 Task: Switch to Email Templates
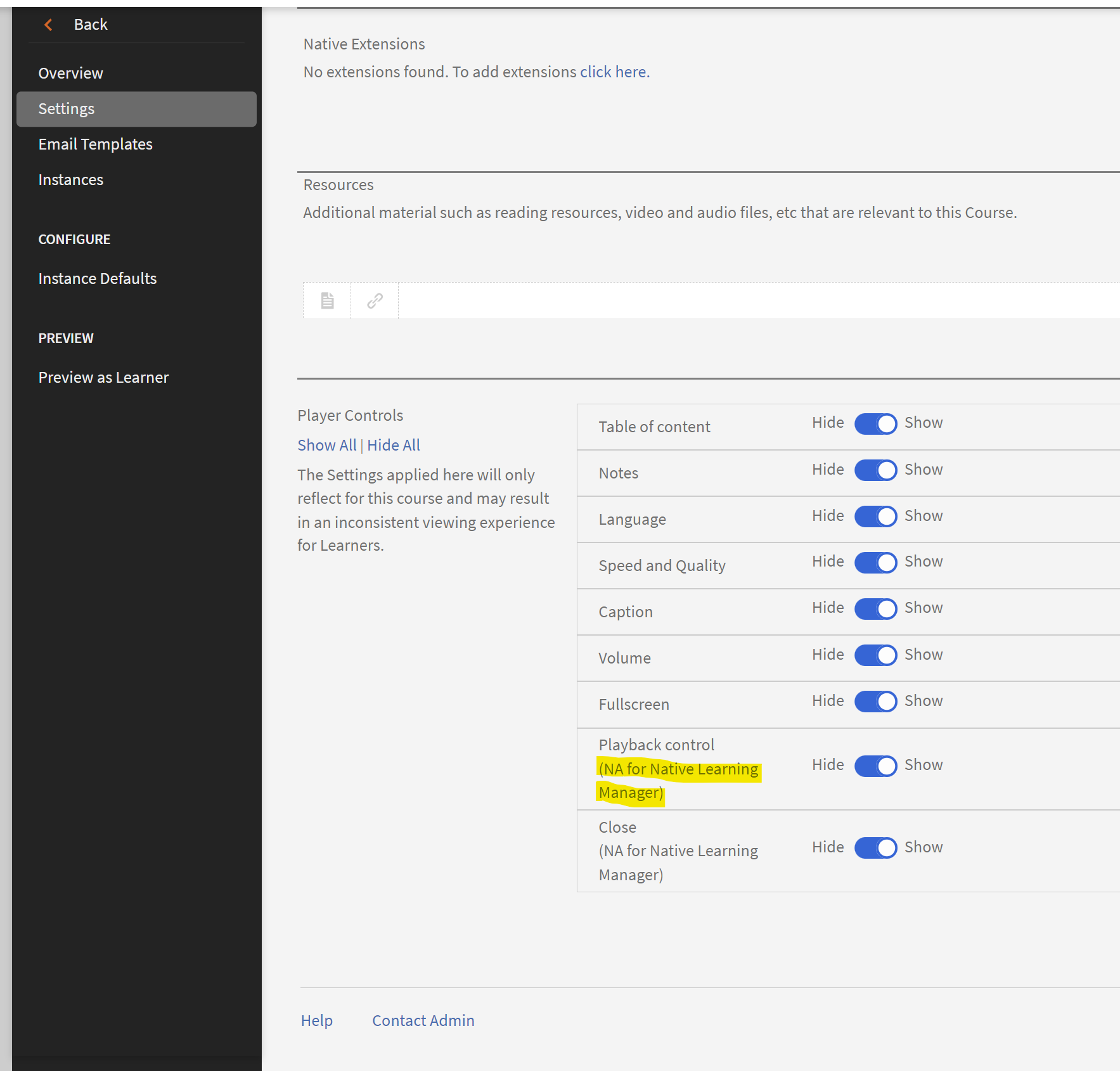click(95, 144)
